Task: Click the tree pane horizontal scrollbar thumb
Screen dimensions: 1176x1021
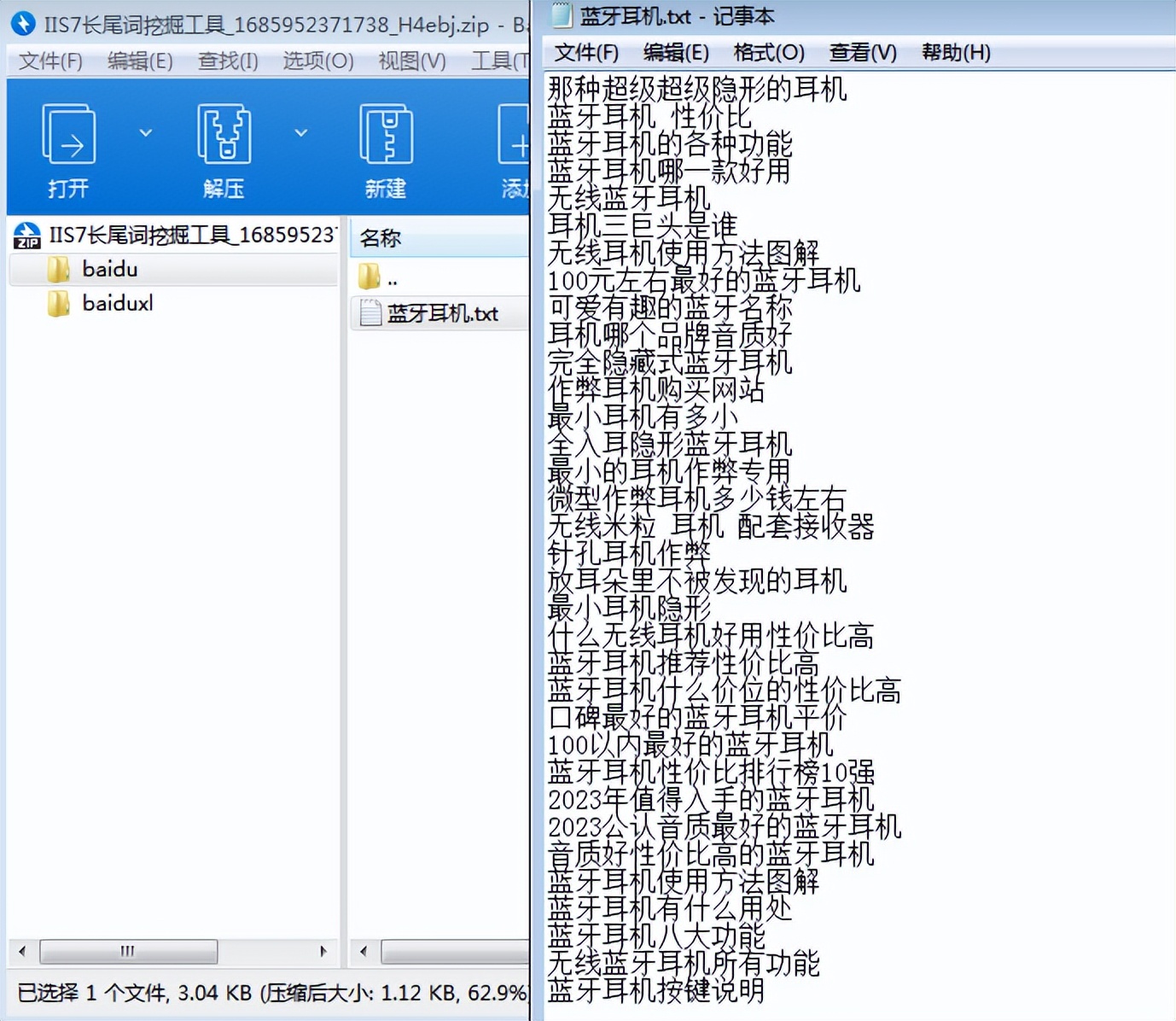Action: (x=128, y=951)
